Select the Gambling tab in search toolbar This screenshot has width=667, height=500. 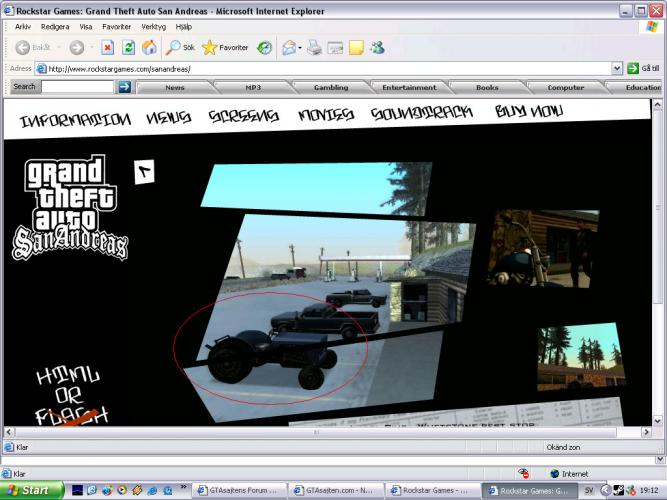[331, 87]
